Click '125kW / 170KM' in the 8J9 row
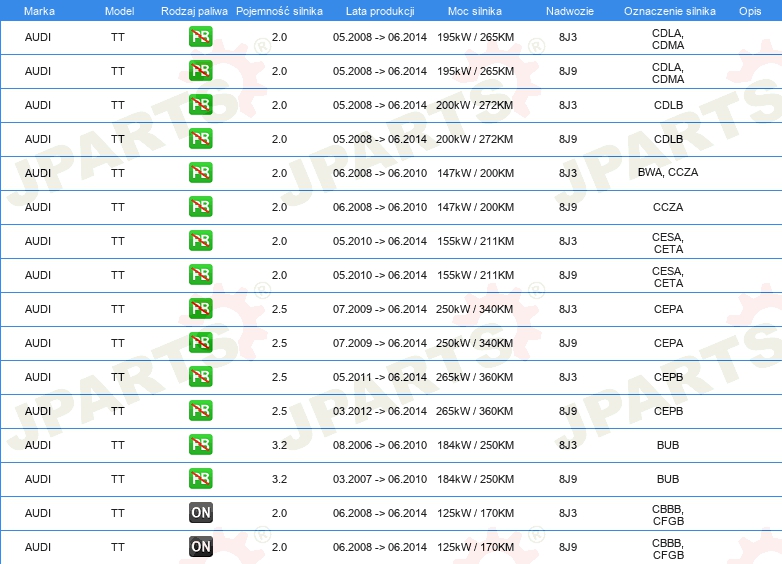Image resolution: width=782 pixels, height=564 pixels. coord(475,547)
